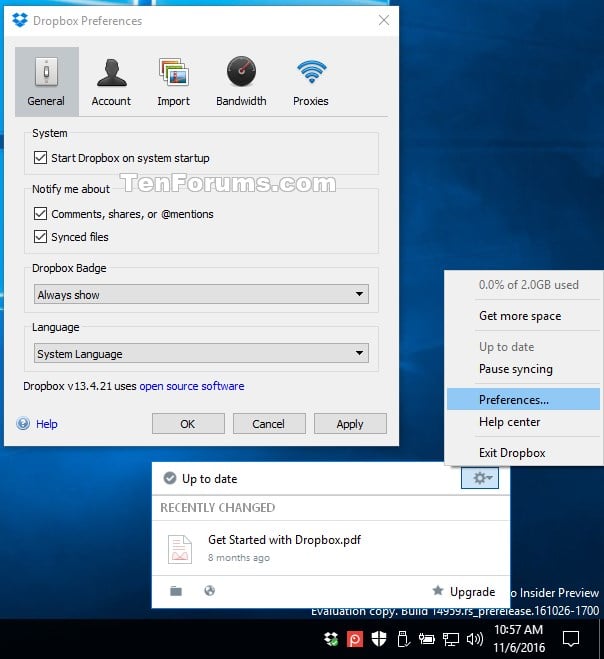Cancel the preferences dialog
604x659 pixels.
click(x=269, y=424)
